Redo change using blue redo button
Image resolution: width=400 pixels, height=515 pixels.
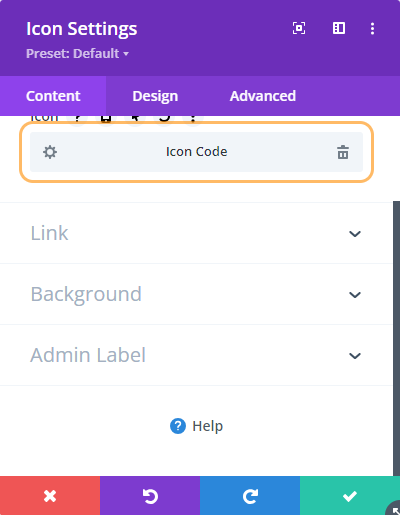[x=250, y=496]
